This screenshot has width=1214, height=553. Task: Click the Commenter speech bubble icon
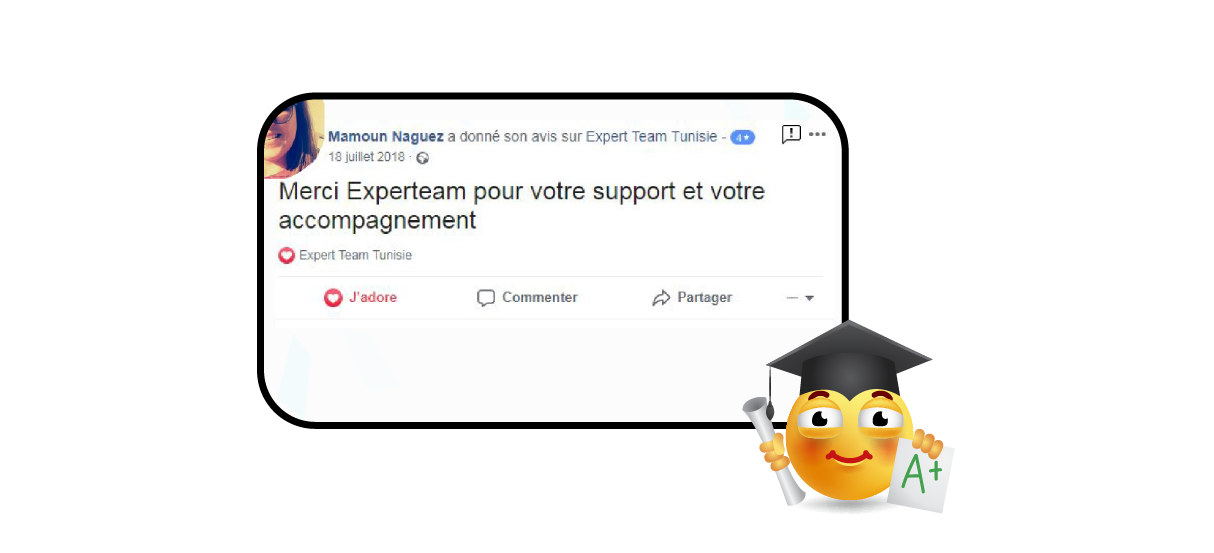tap(486, 298)
